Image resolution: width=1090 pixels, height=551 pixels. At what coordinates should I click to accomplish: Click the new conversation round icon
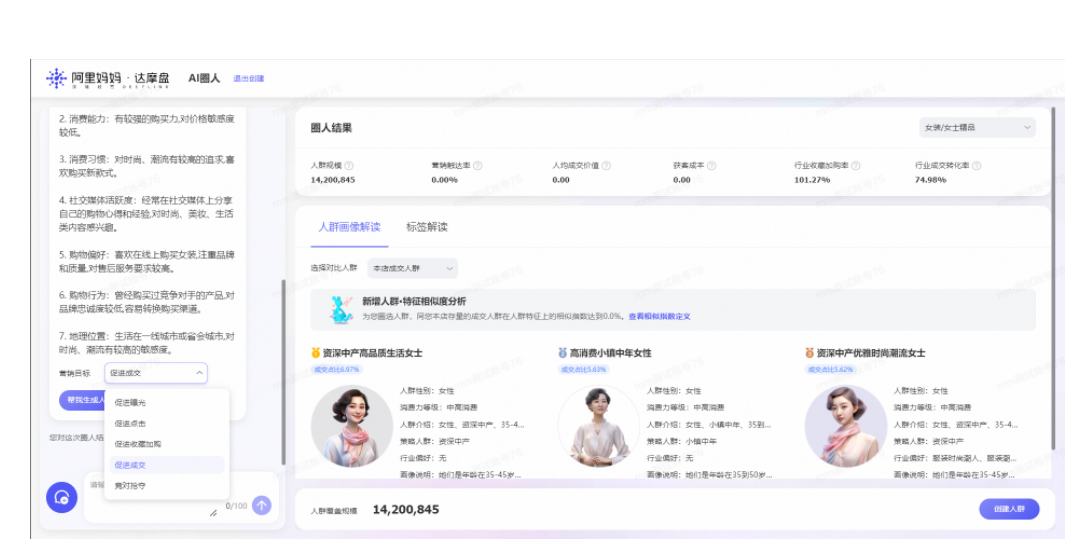(62, 497)
